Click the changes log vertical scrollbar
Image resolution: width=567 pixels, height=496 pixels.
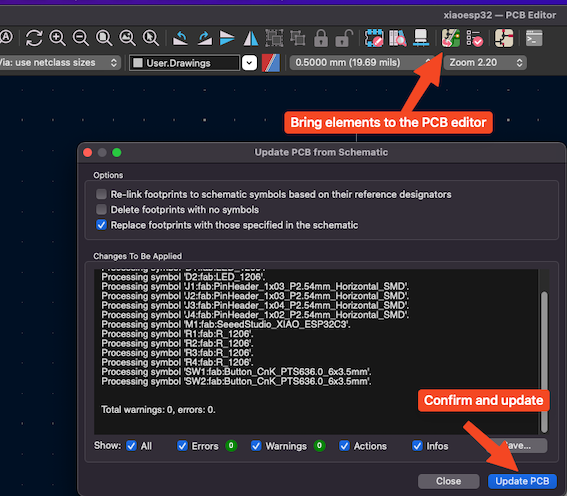pos(544,362)
